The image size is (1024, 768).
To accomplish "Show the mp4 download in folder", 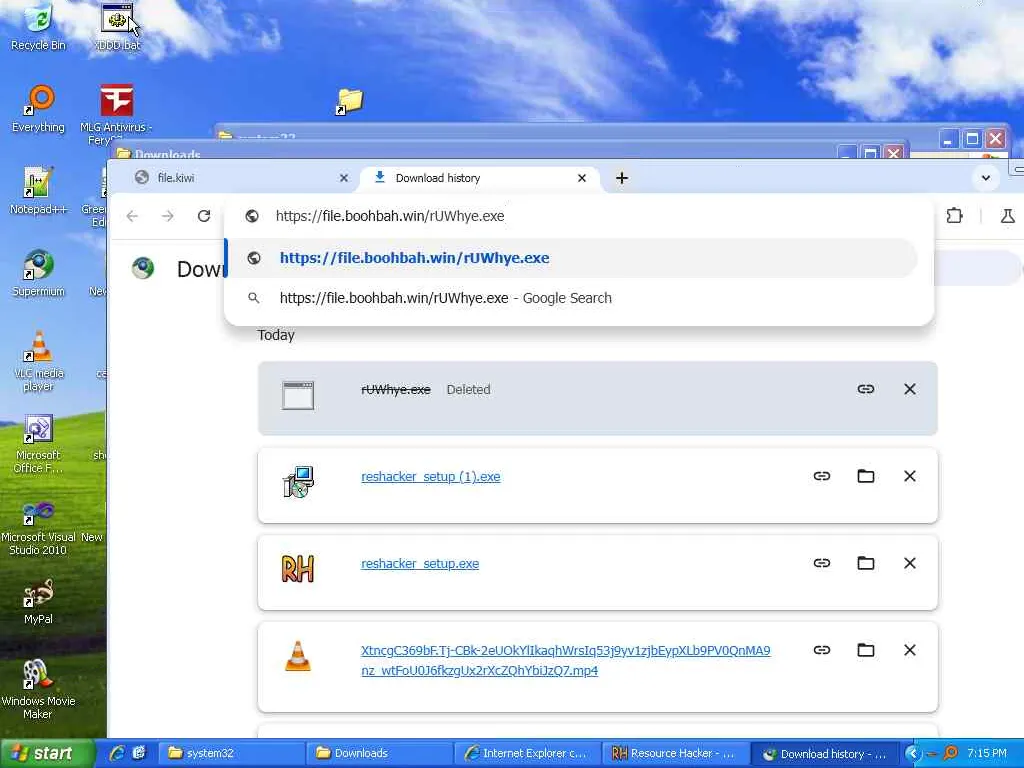I will click(865, 650).
